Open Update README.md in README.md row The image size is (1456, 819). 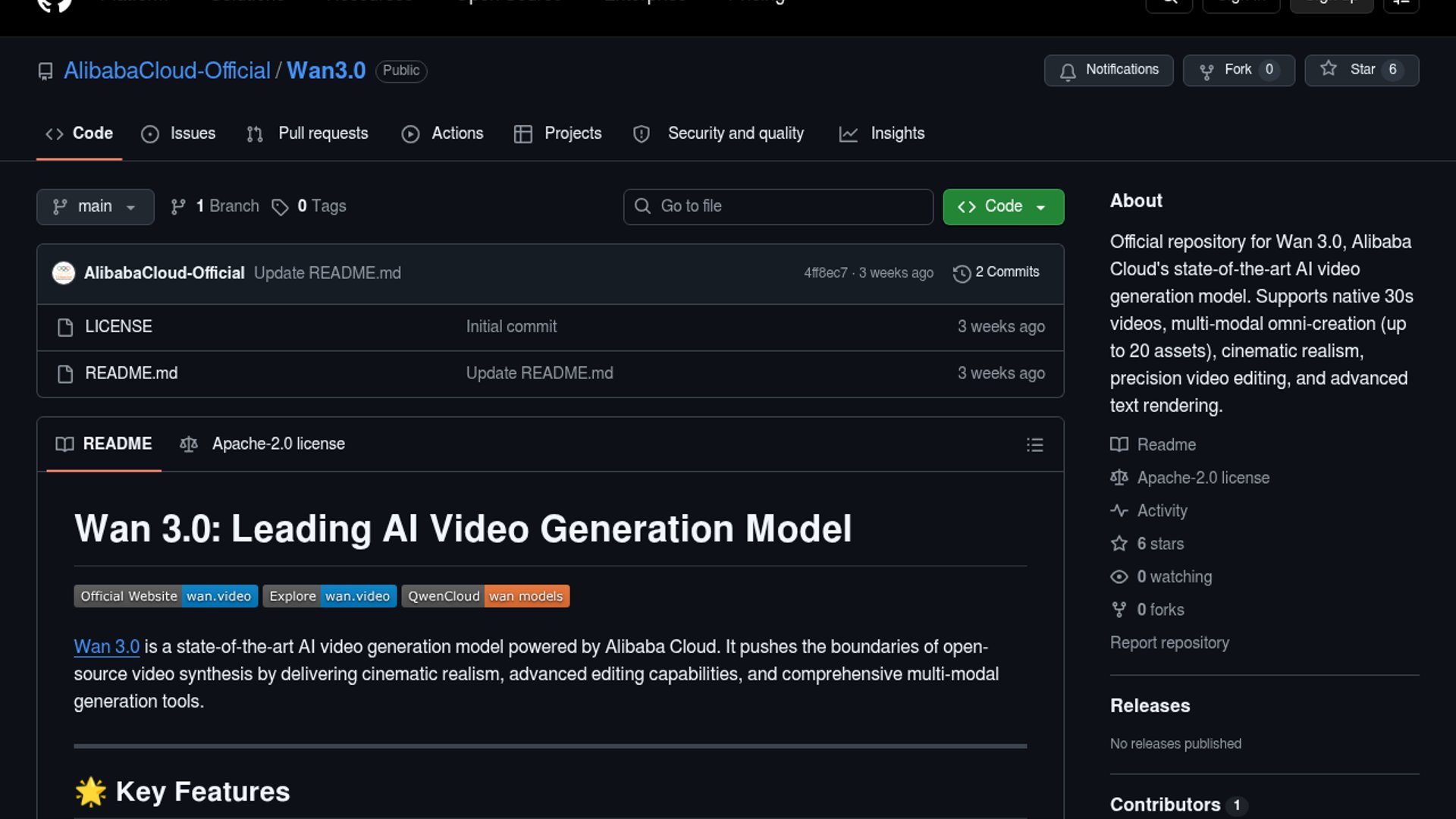pos(540,374)
